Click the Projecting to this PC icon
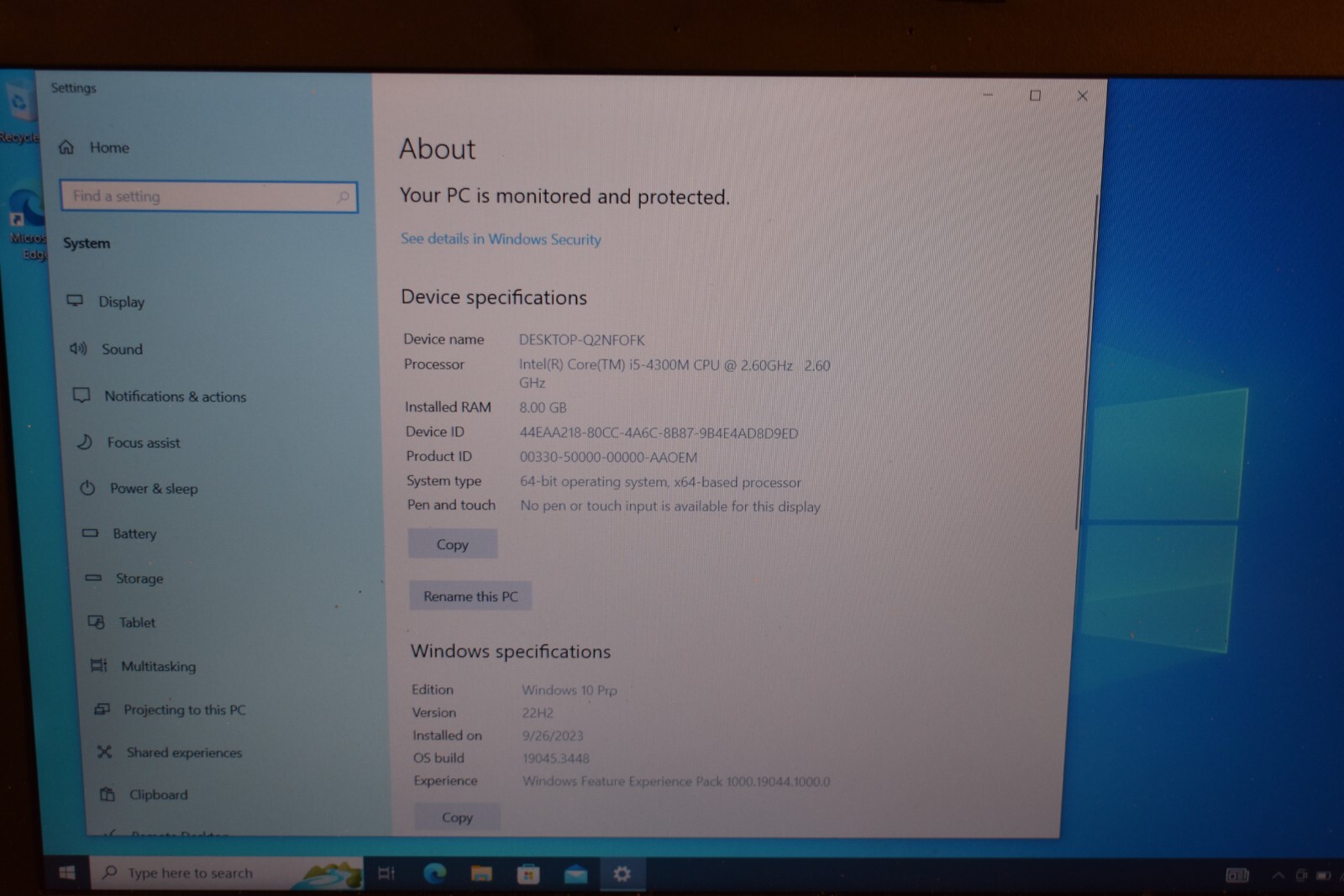 coord(102,710)
